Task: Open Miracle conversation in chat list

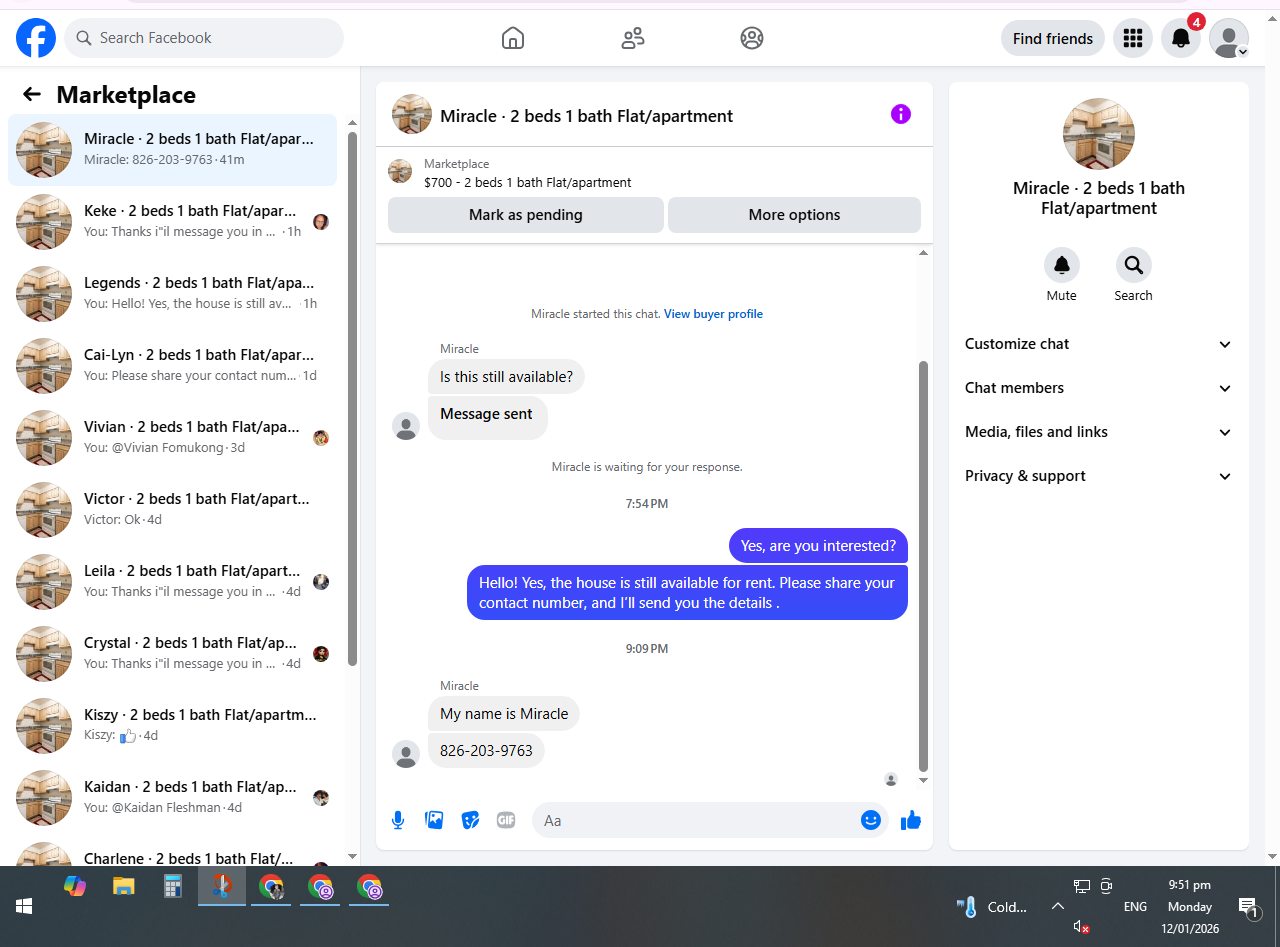Action: (x=172, y=150)
